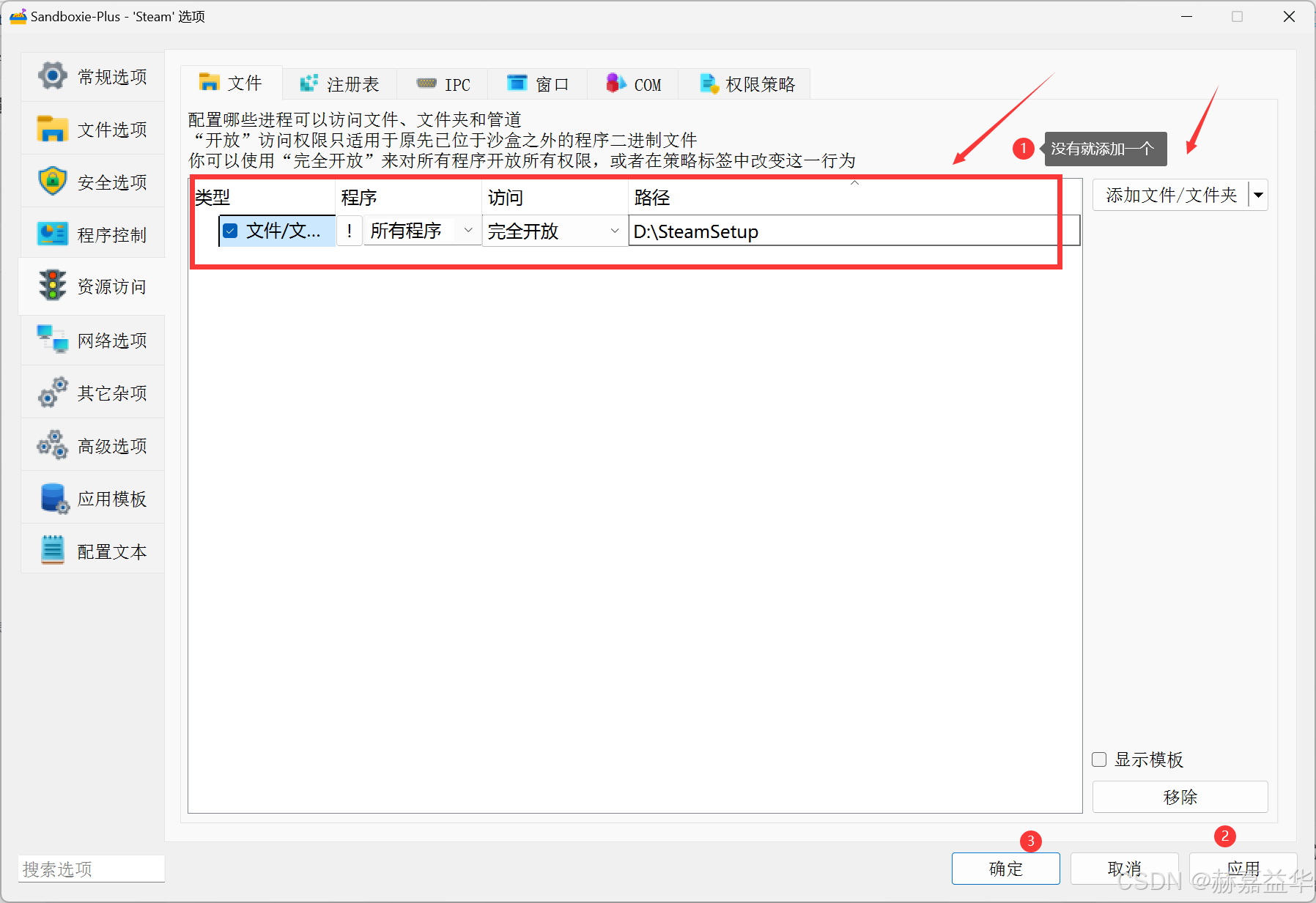
Task: Open the 高级选项 gears icon
Action: pos(52,445)
